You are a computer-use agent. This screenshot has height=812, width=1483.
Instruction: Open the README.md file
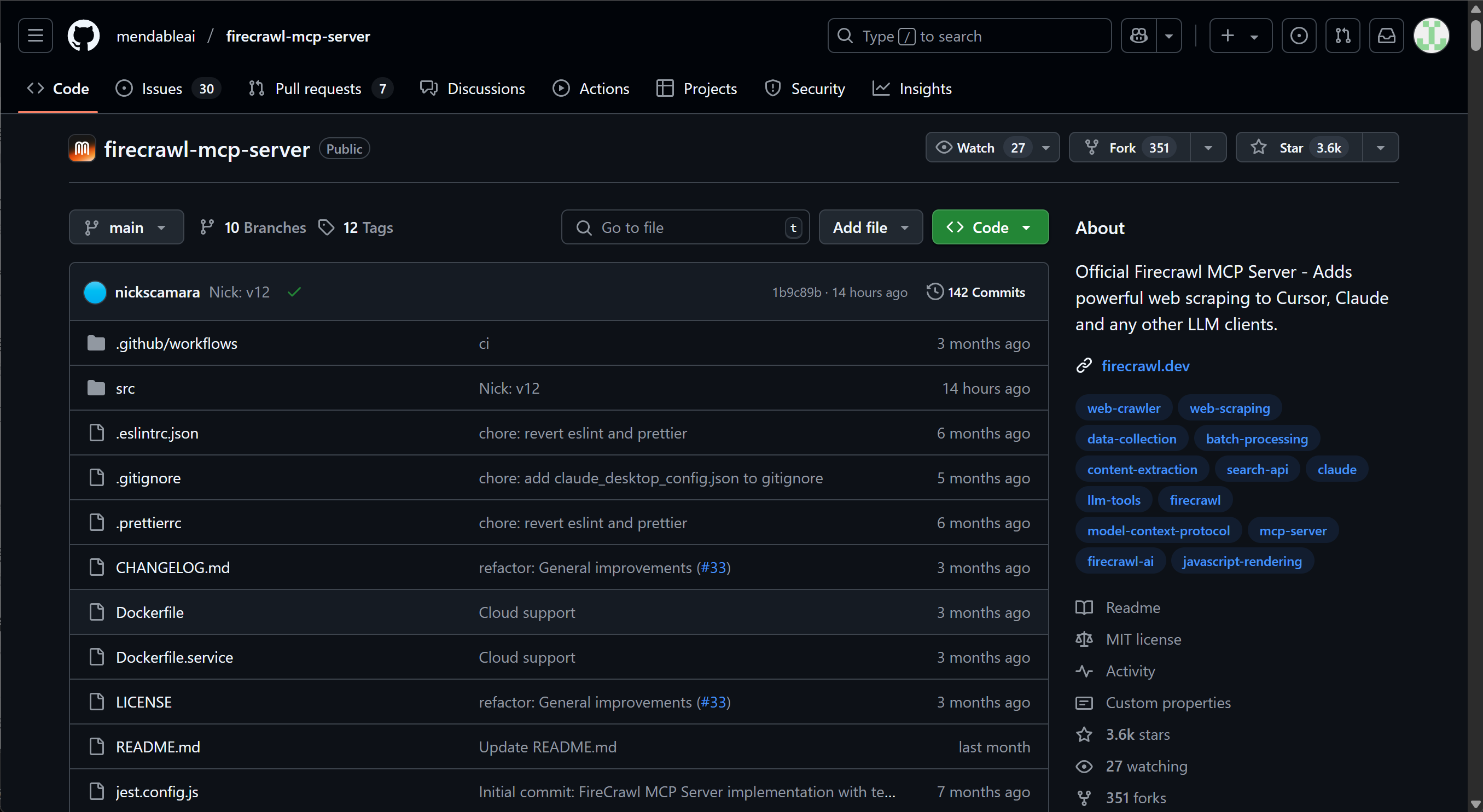click(x=158, y=747)
